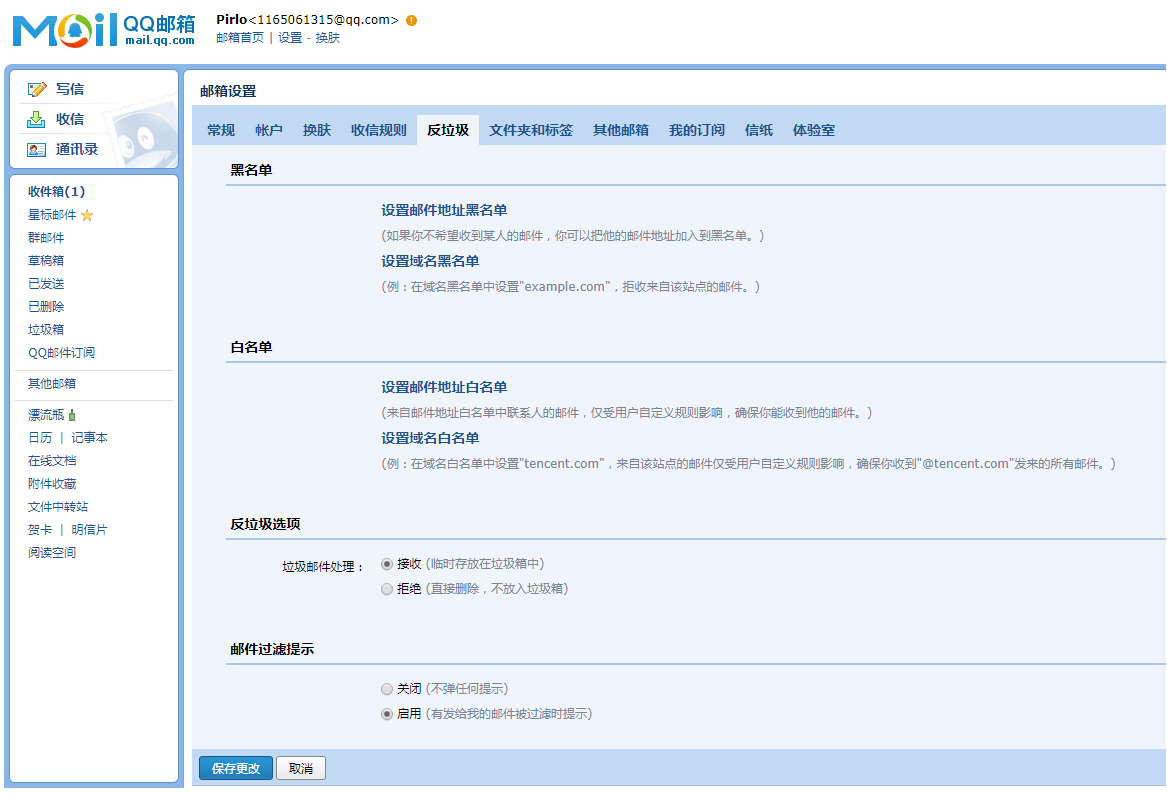Click the 保存更改 button
1167x793 pixels.
236,768
